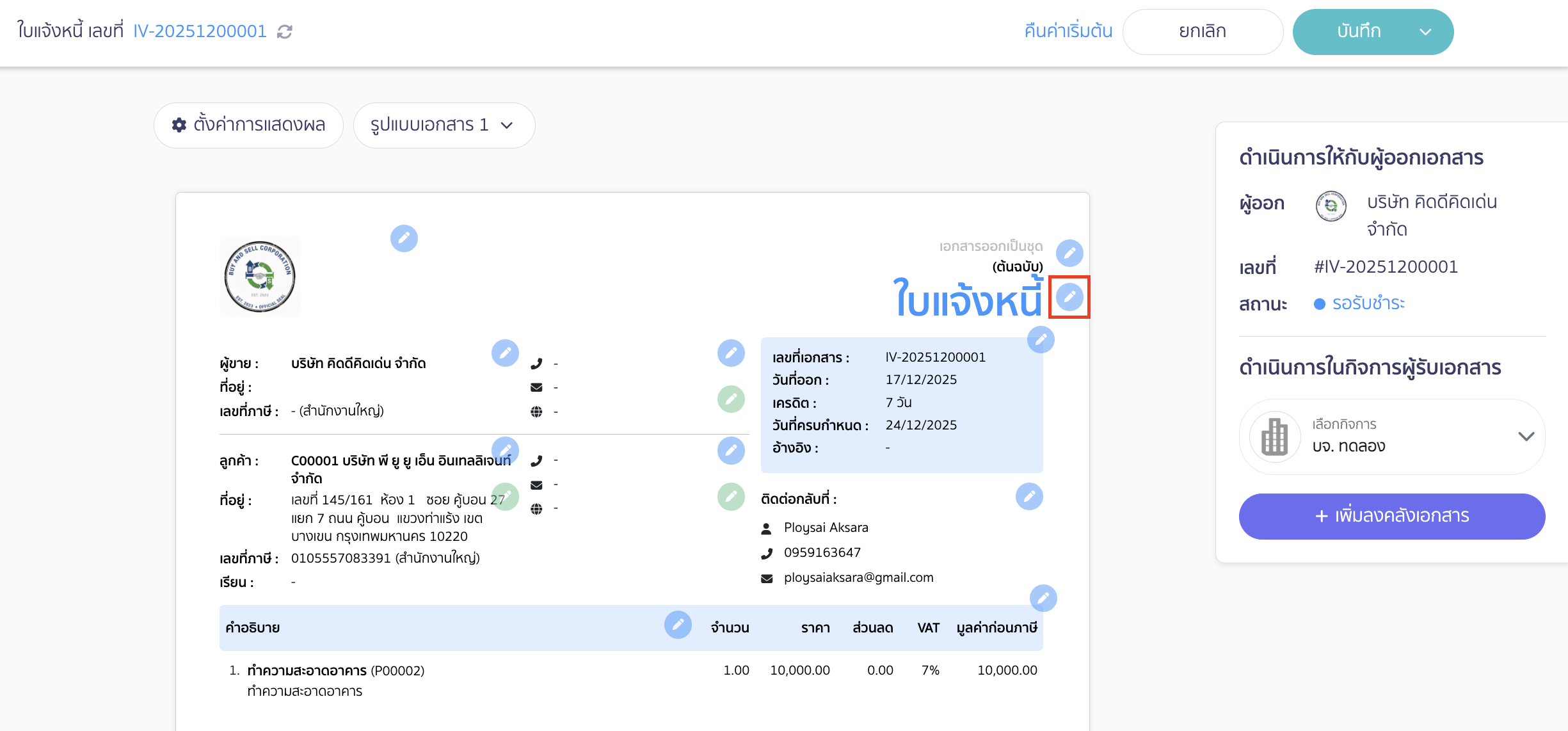Screen dimensions: 1568x731
Task: Click the คืนค่าเริ่มต้น reset link
Action: [x=1068, y=31]
